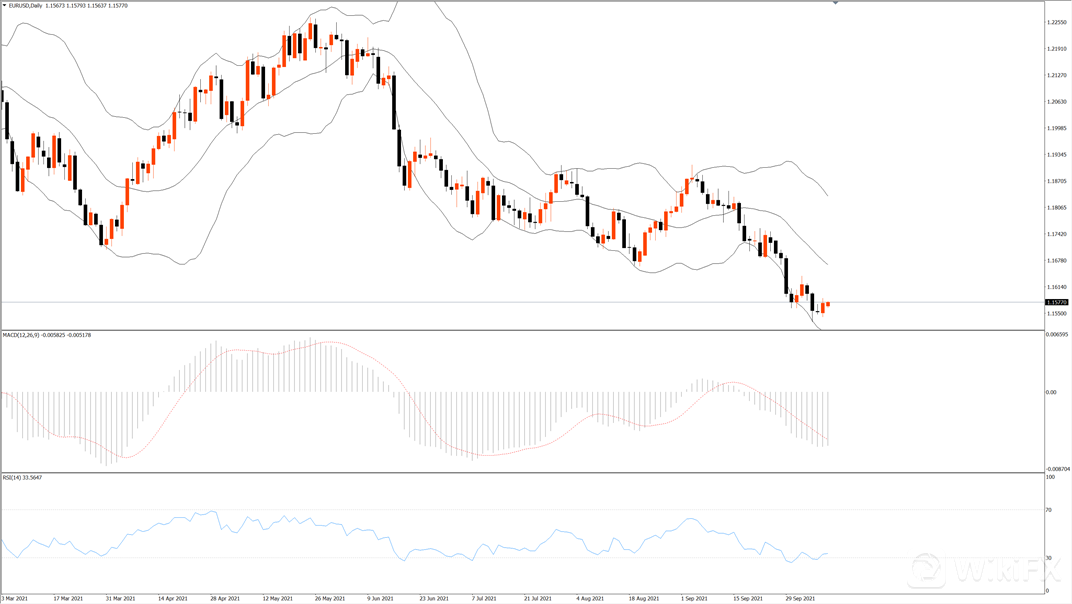Click the 29 Sep 2021 date label
This screenshot has width=1072, height=604.
click(x=802, y=598)
